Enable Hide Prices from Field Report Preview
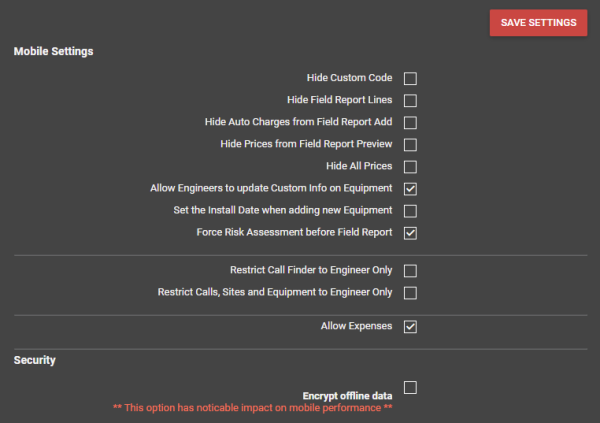This screenshot has width=600, height=423. click(x=410, y=145)
